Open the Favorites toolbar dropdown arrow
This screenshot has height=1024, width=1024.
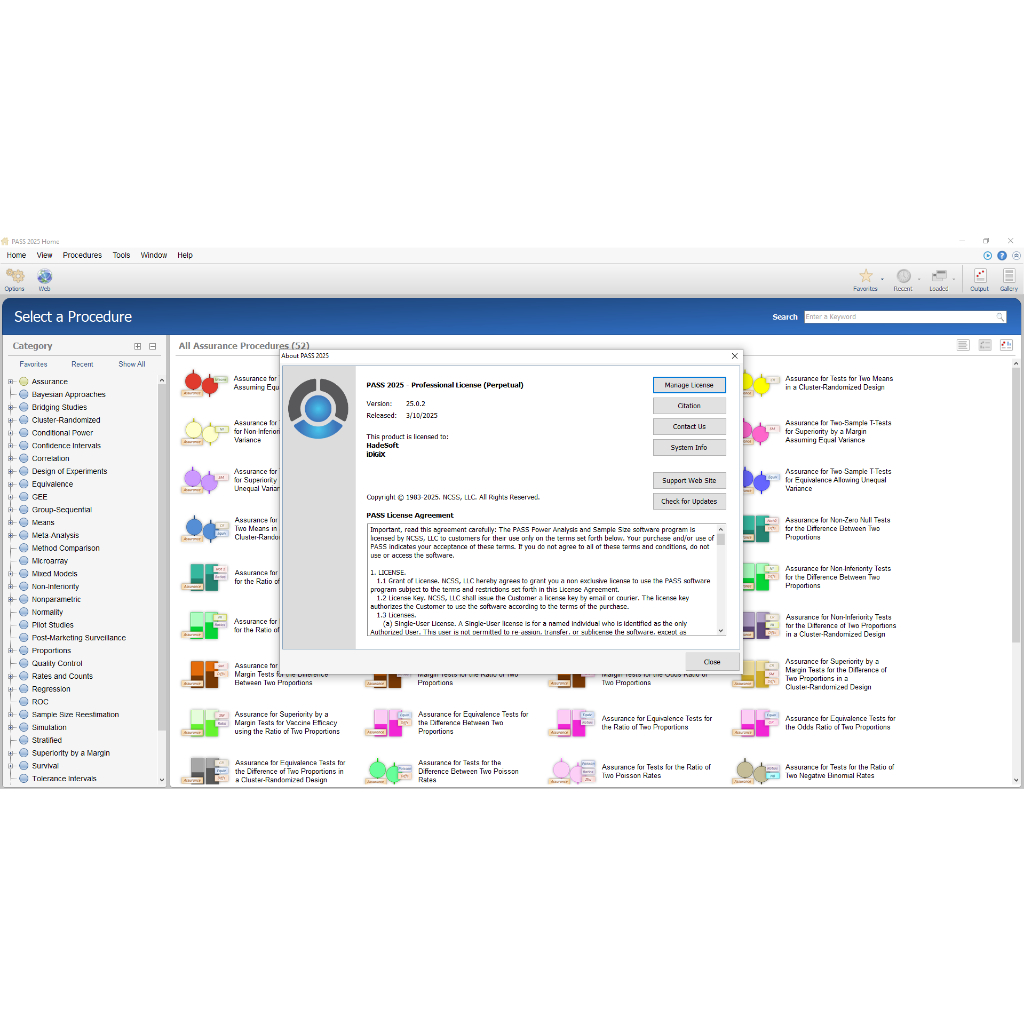pos(882,280)
